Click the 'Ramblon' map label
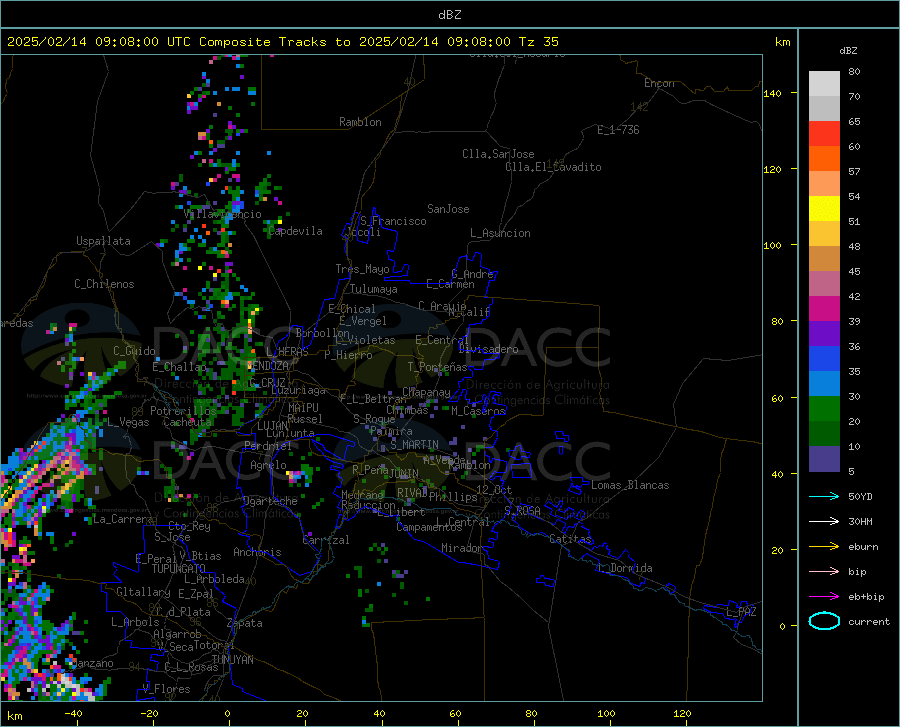 (x=360, y=122)
